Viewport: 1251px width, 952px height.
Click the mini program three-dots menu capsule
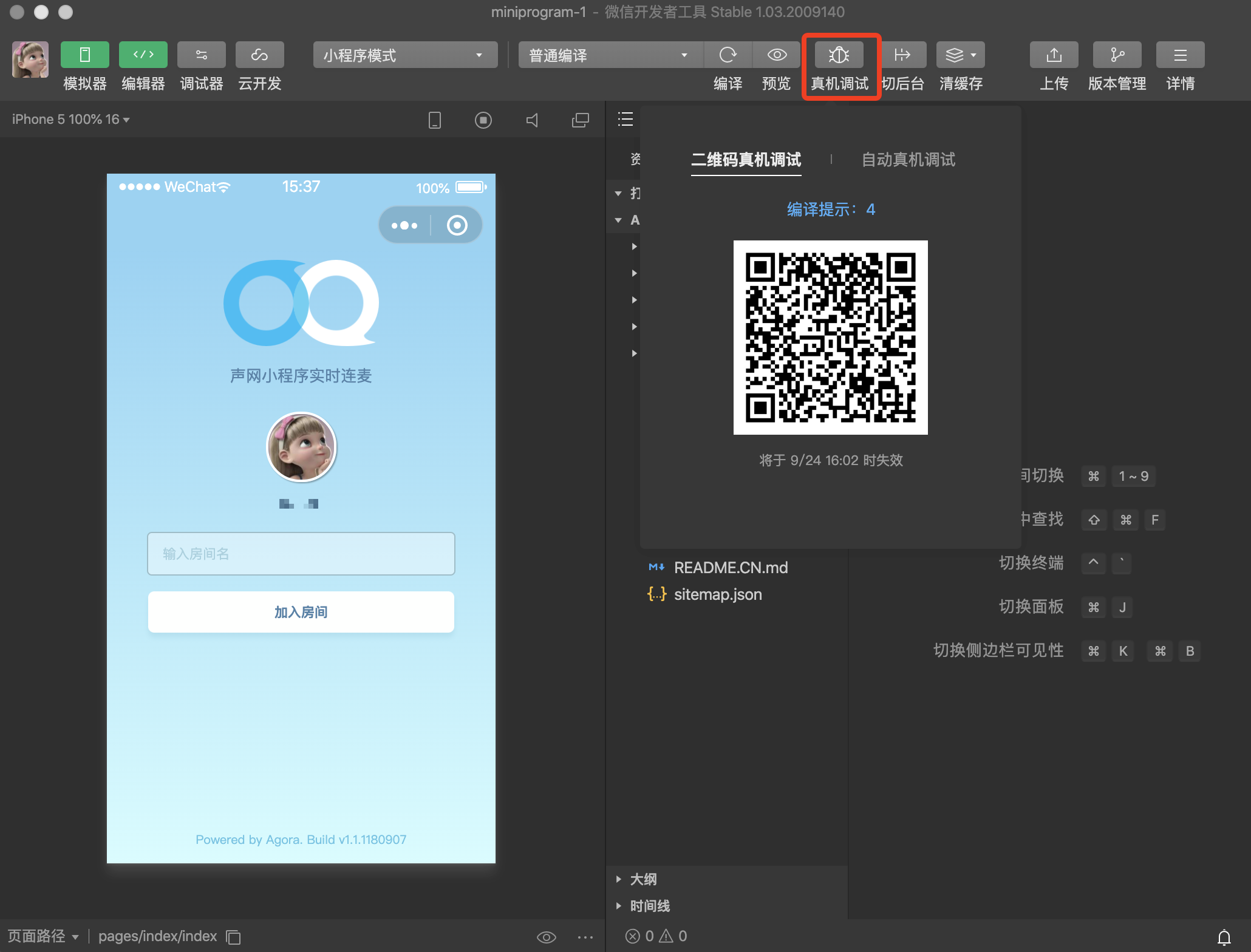coord(404,225)
